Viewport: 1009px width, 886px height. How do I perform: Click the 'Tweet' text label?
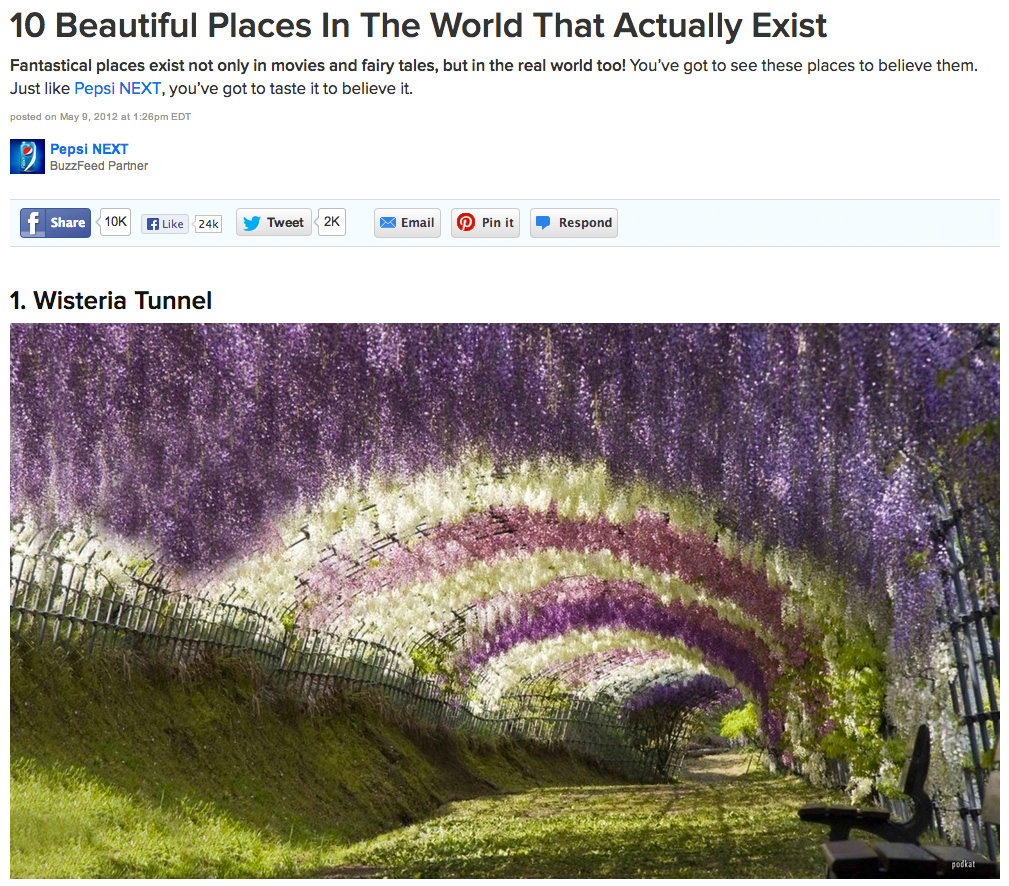pyautogui.click(x=285, y=223)
